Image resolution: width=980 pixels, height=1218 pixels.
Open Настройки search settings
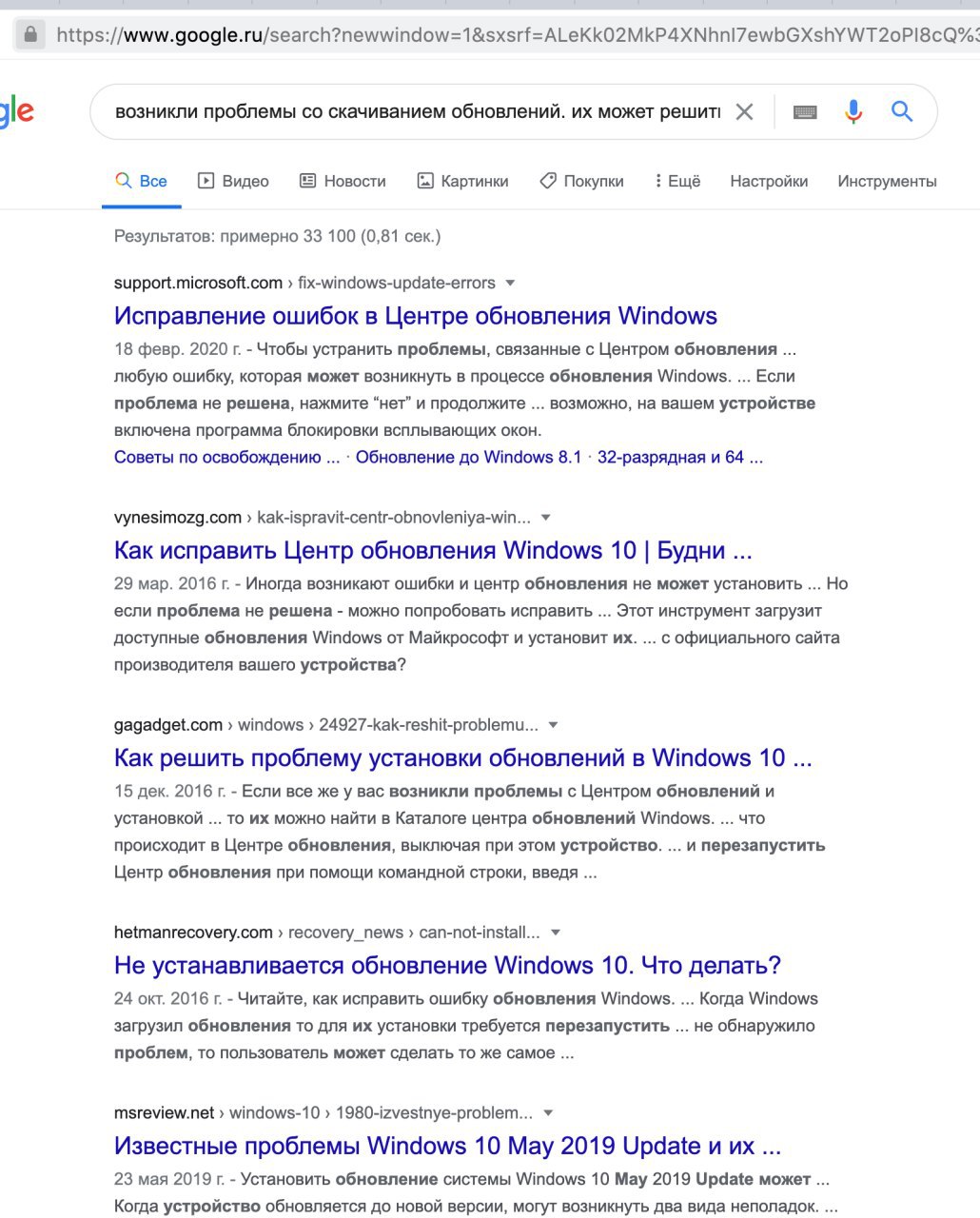pos(769,181)
